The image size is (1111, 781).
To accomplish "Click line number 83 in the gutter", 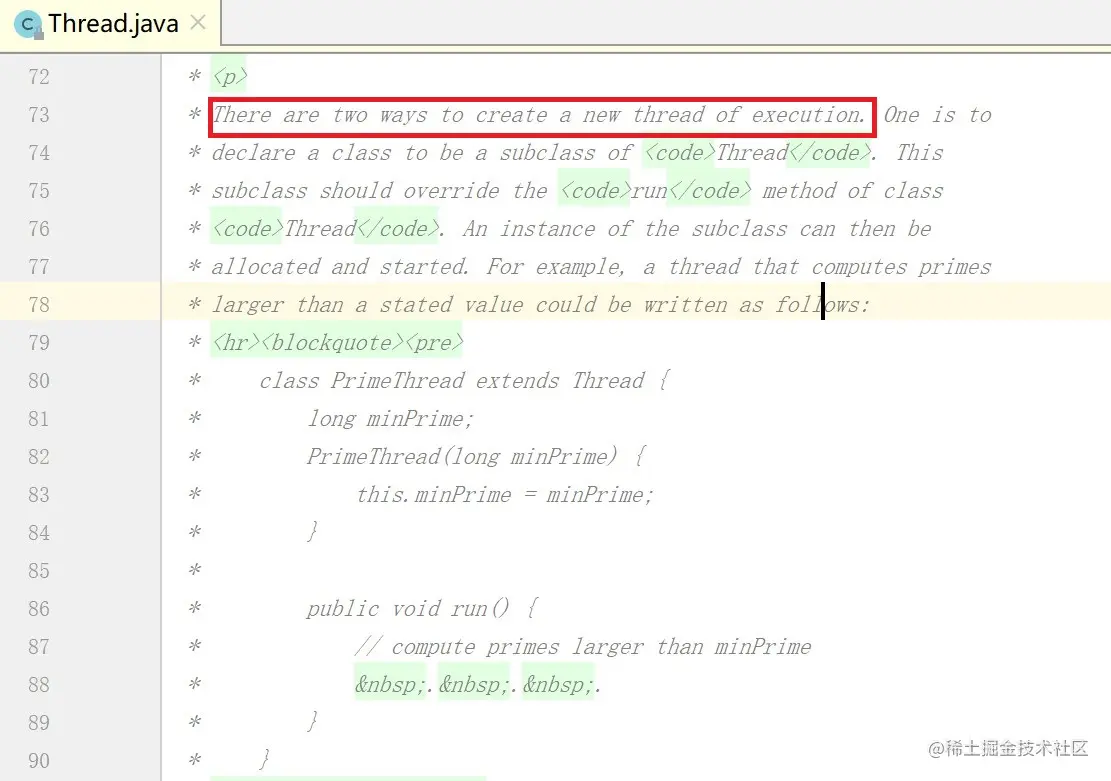I will (x=39, y=495).
